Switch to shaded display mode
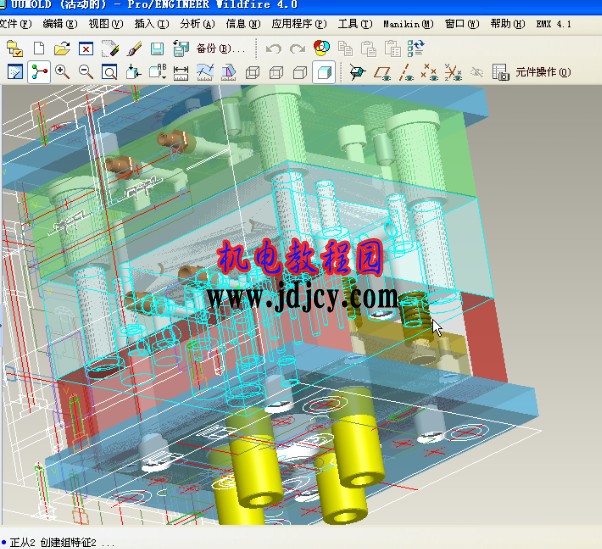Image resolution: width=602 pixels, height=549 pixels. click(x=324, y=72)
